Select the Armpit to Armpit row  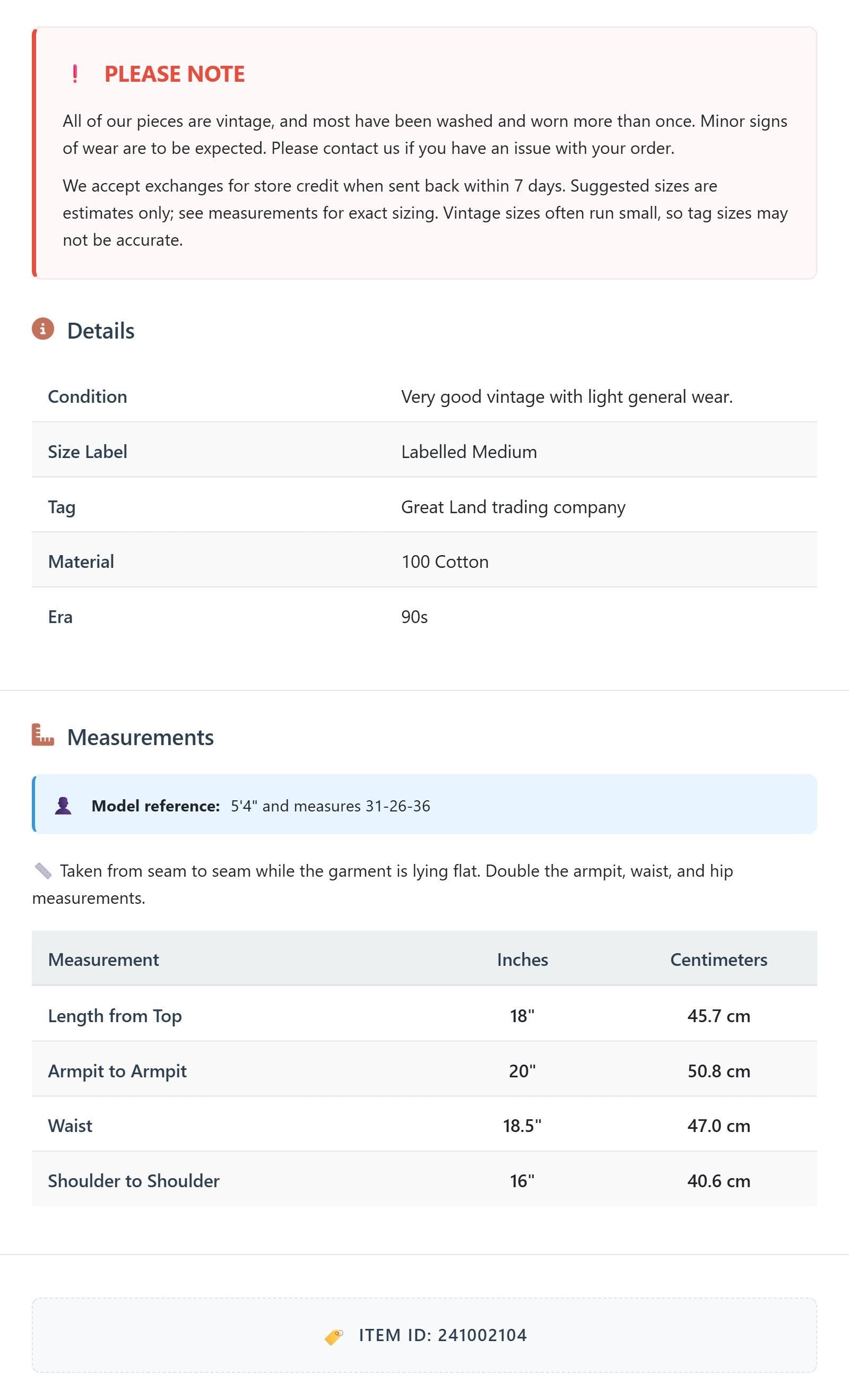point(424,1070)
